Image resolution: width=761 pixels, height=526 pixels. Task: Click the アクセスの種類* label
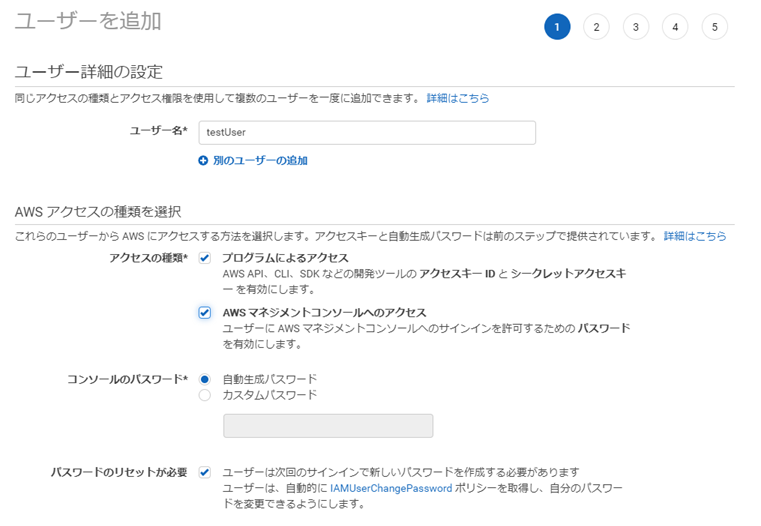149,258
